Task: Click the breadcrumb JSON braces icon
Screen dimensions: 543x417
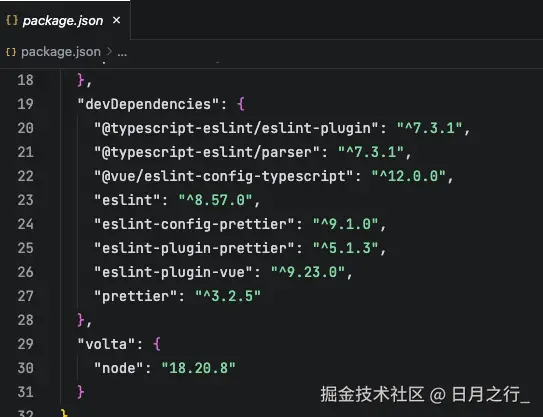Action: tap(11, 52)
